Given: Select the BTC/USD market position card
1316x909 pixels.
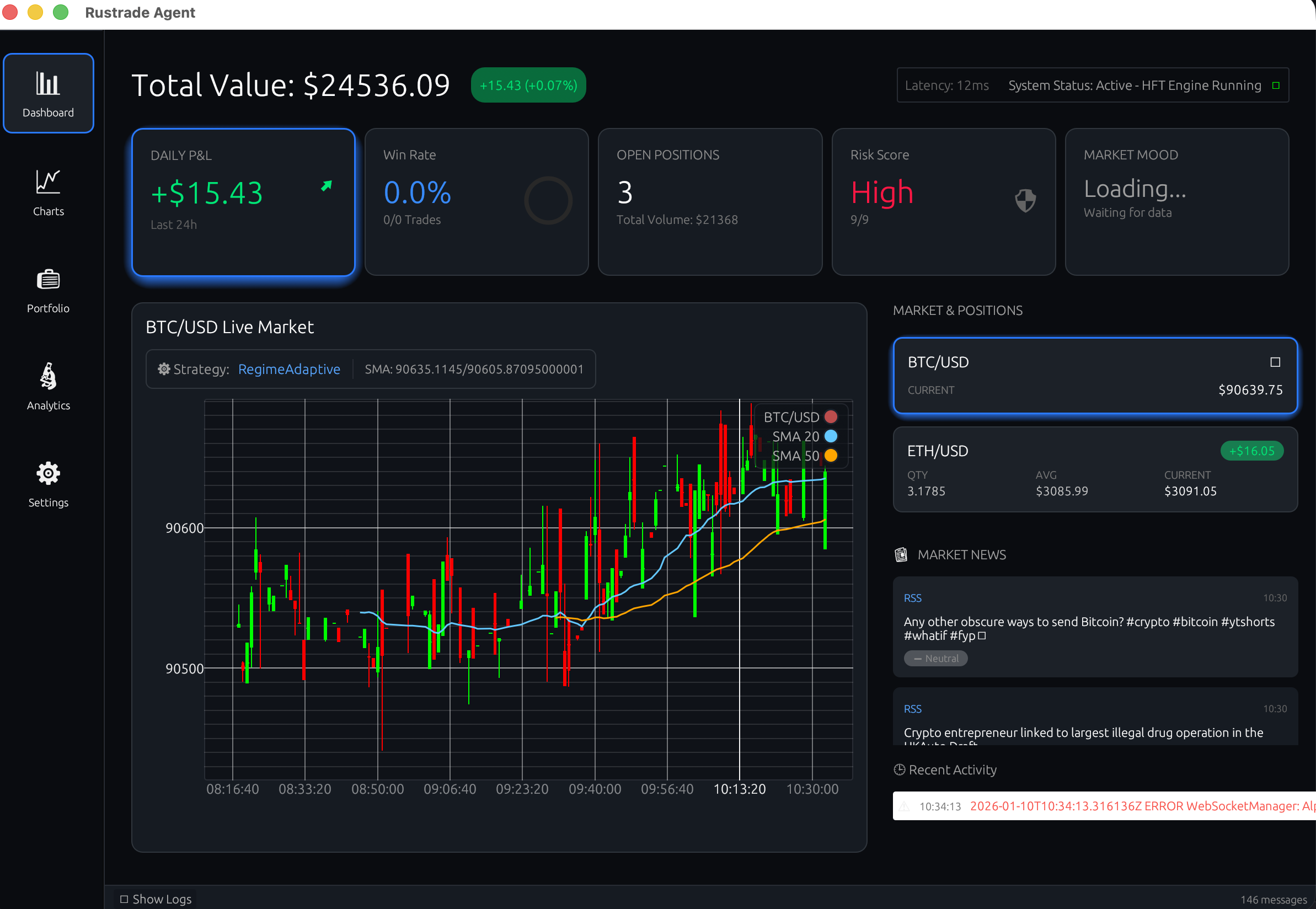Looking at the screenshot, I should 1095,376.
